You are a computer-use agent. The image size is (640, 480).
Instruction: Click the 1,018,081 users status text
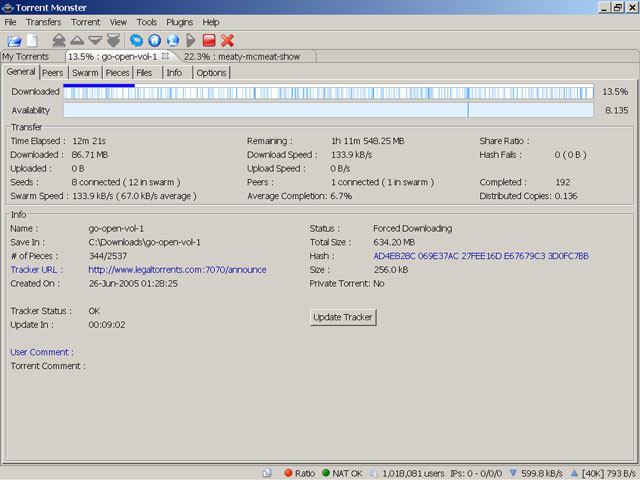413,473
